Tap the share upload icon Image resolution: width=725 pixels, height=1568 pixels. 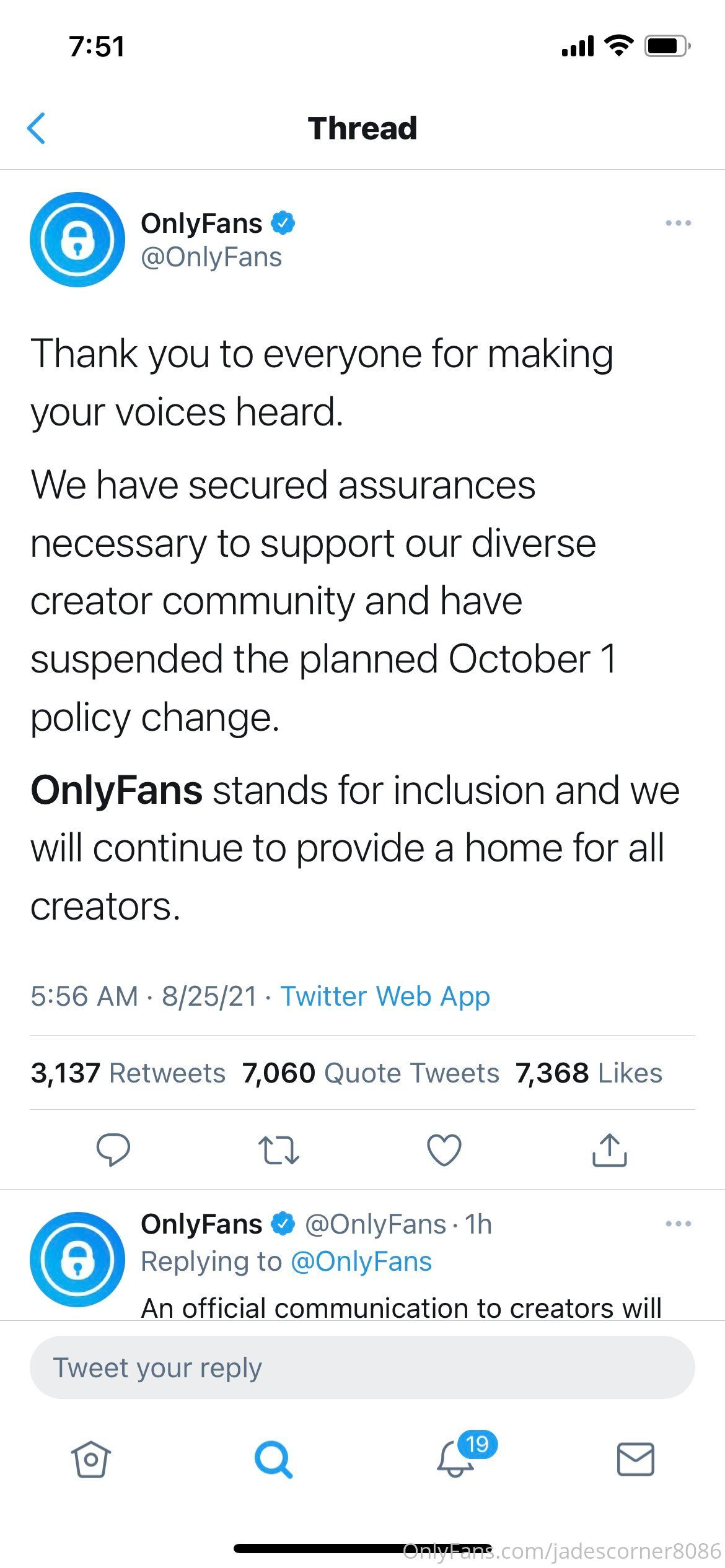[610, 1150]
